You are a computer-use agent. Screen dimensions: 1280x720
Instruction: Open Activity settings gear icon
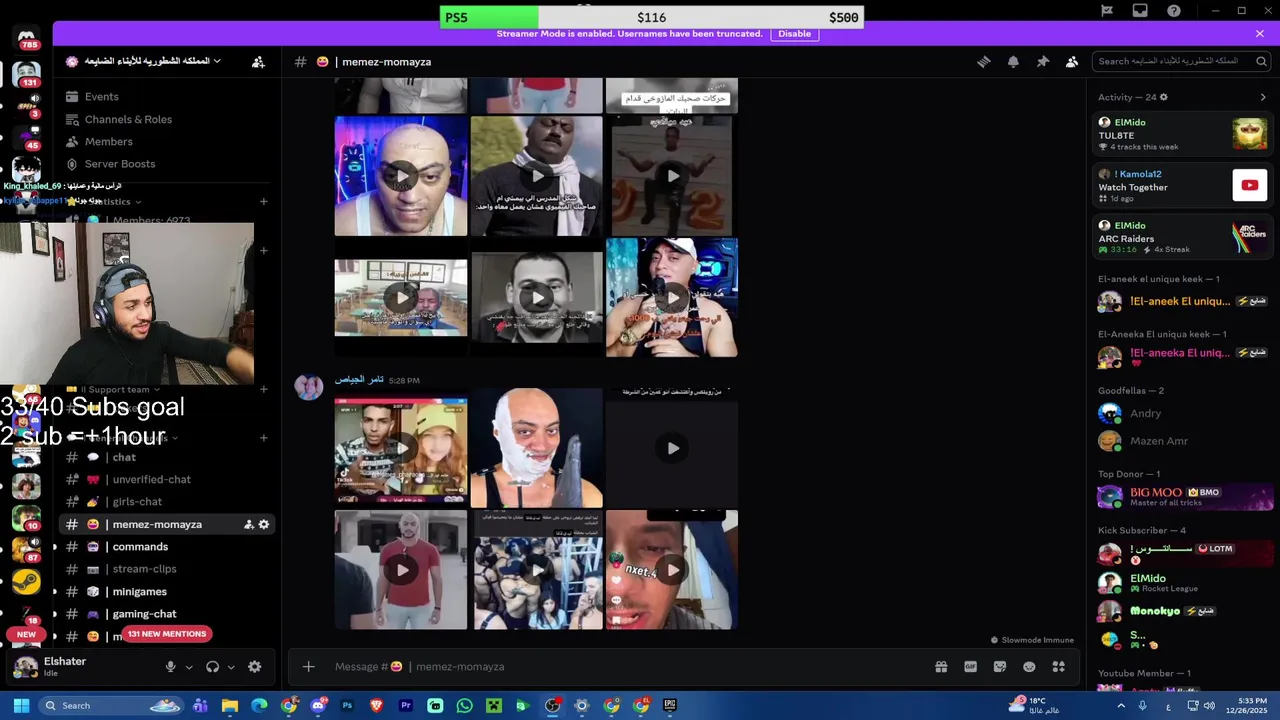coord(1163,97)
